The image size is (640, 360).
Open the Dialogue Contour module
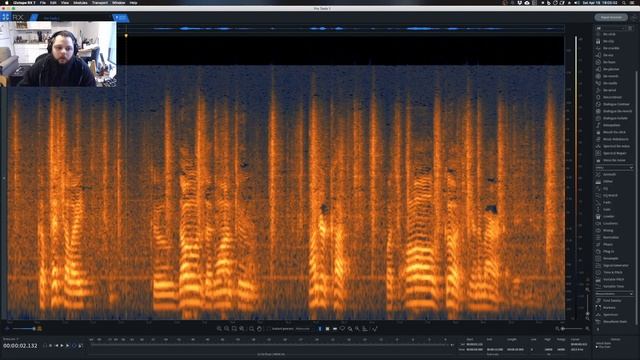616,104
